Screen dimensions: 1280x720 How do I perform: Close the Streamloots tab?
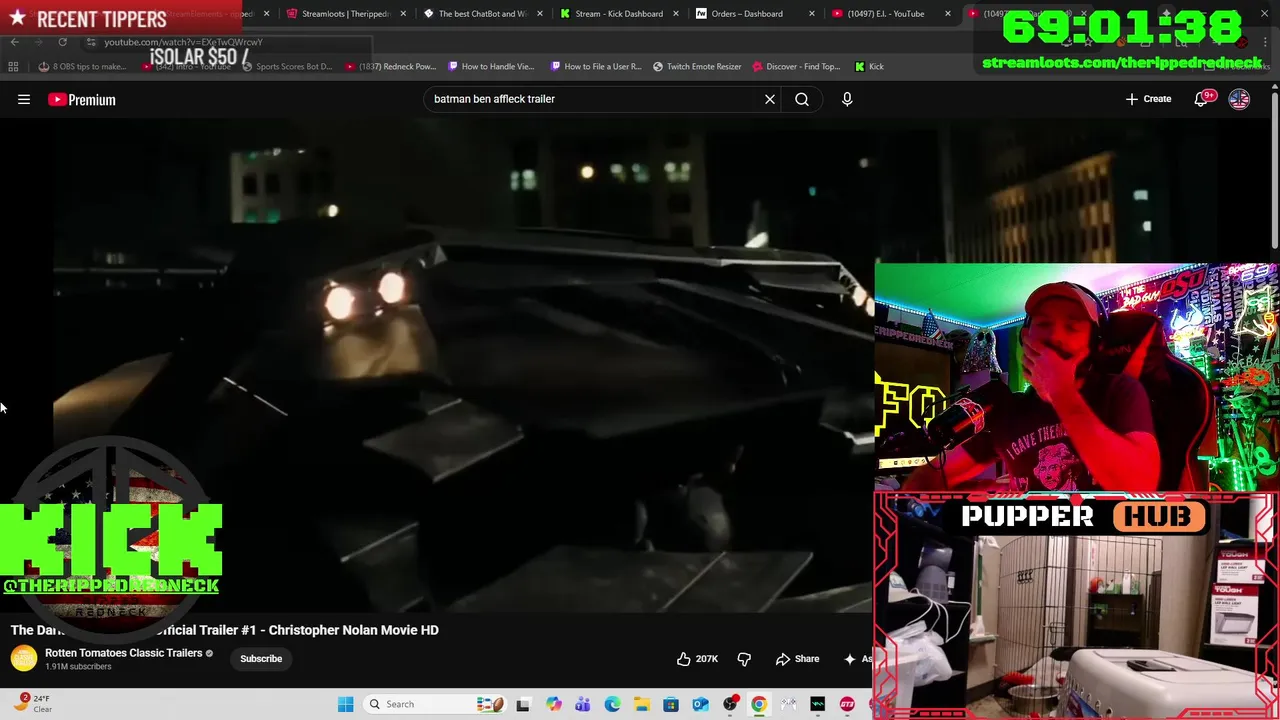[x=403, y=14]
